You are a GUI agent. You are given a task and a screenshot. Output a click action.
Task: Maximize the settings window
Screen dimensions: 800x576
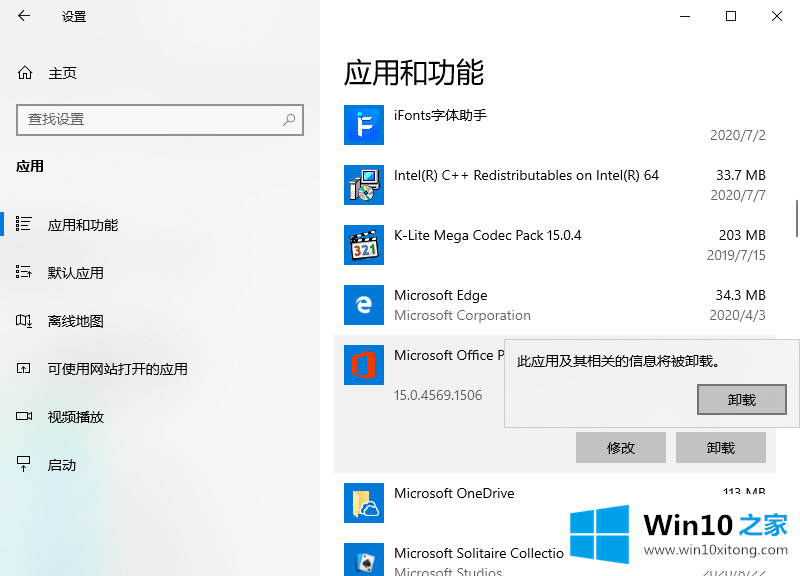731,16
